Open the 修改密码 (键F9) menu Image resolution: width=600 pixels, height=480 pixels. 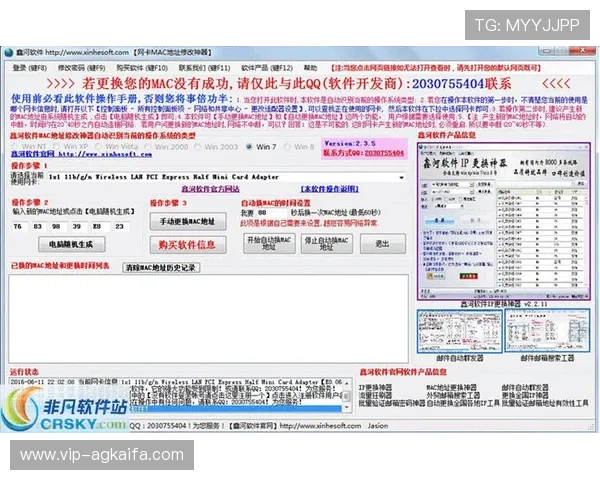point(82,68)
